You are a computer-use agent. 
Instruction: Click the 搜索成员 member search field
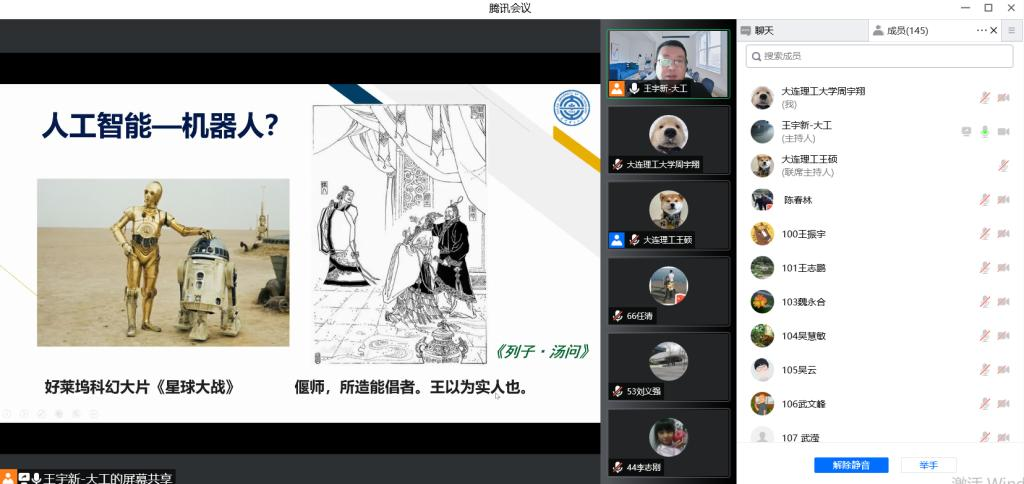[x=880, y=56]
